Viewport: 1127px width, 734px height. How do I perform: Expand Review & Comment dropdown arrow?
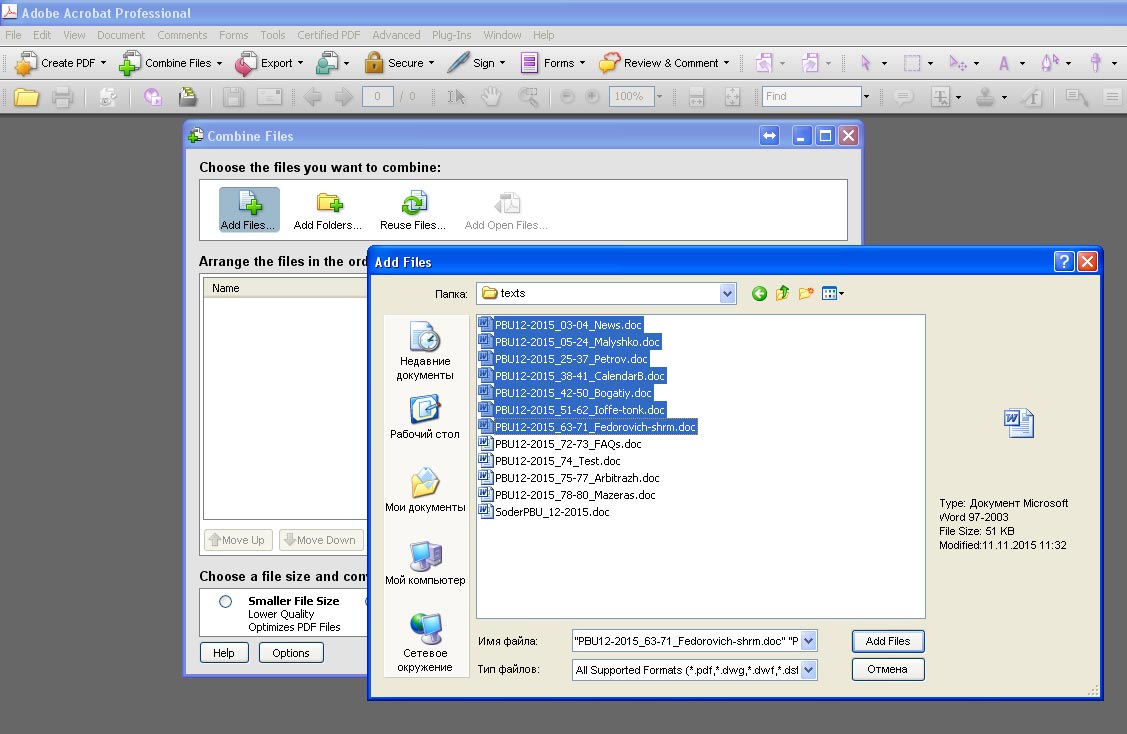point(727,63)
